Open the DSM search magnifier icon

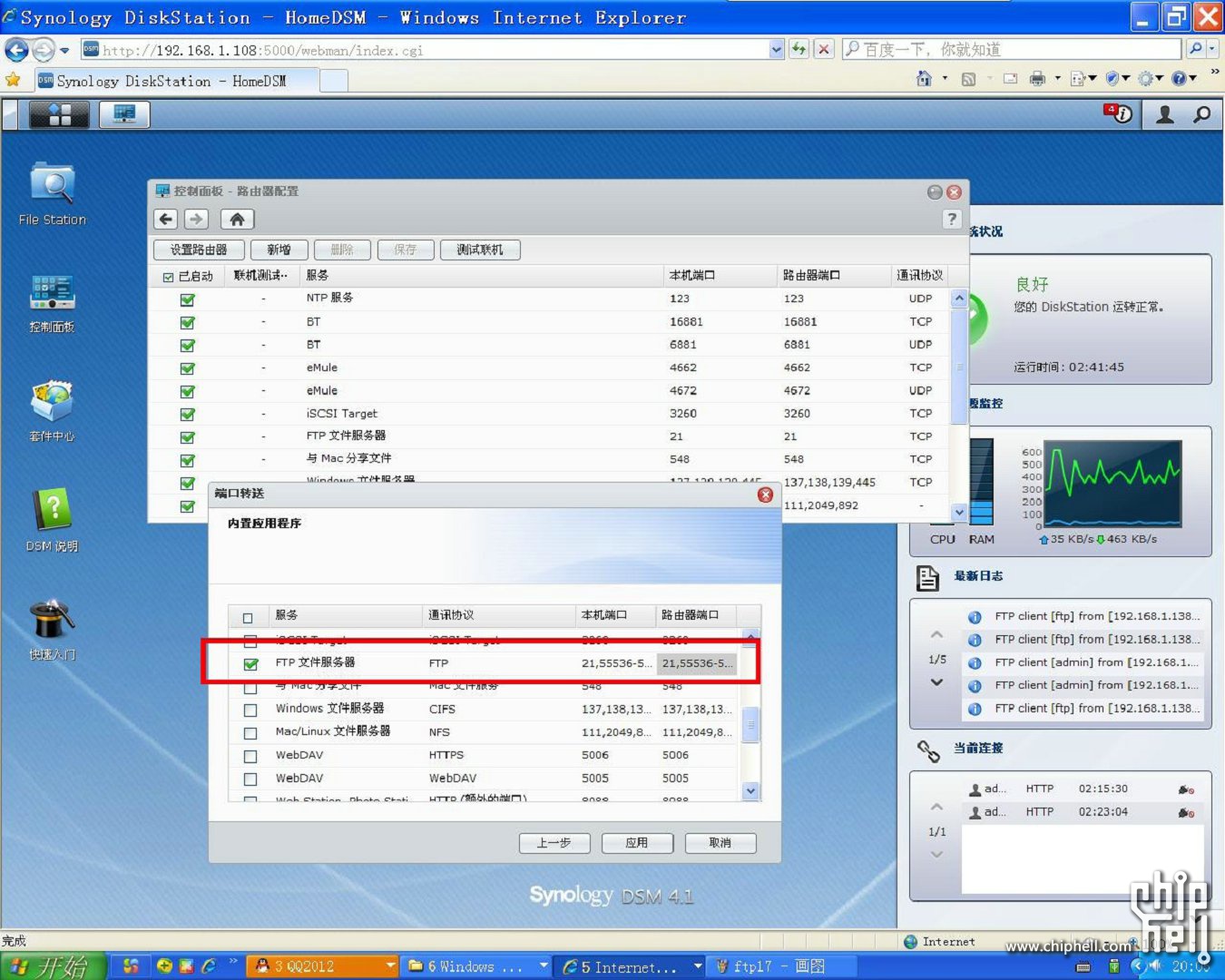coord(1201,114)
